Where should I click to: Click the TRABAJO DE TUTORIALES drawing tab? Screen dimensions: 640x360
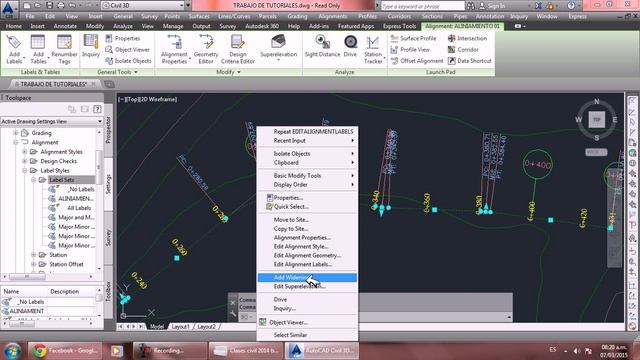53,84
